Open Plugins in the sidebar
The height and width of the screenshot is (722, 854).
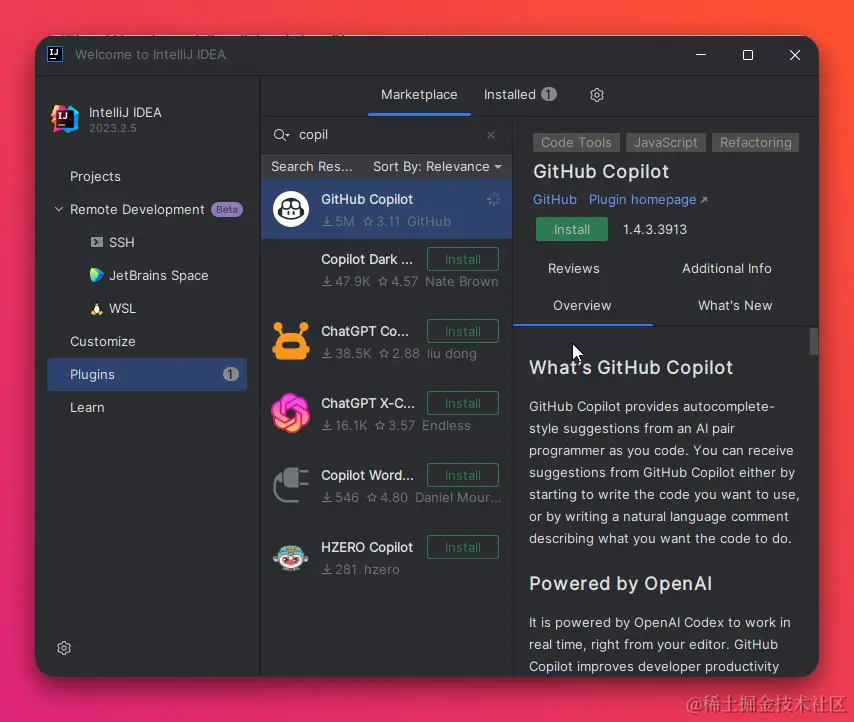(147, 375)
